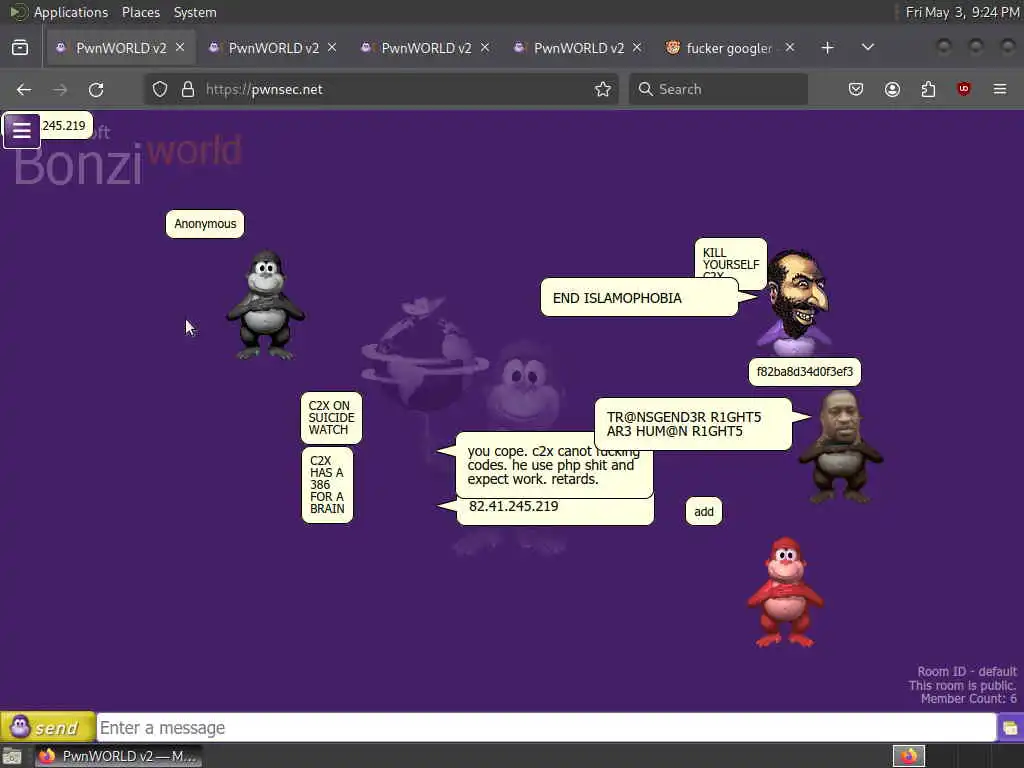This screenshot has width=1024, height=768.
Task: Click the 'f82ba8d34d0f3ef3' name tag
Action: click(805, 372)
